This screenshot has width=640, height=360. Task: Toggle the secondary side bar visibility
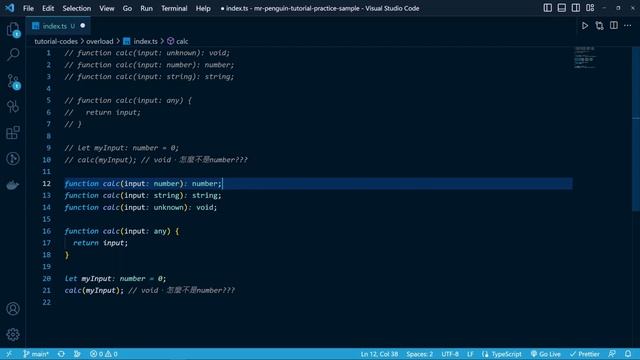[576, 8]
